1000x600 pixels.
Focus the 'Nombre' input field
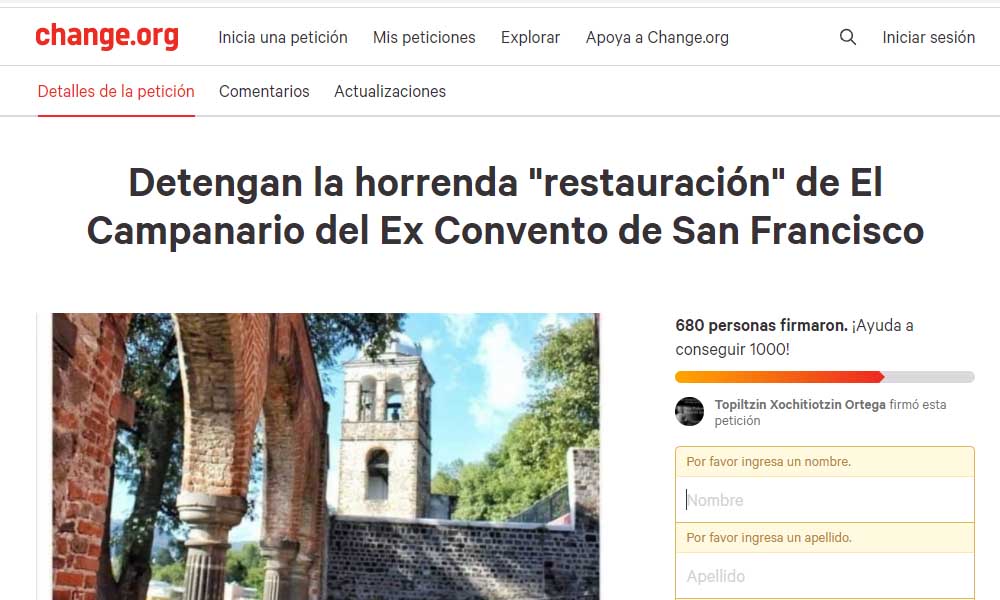825,500
